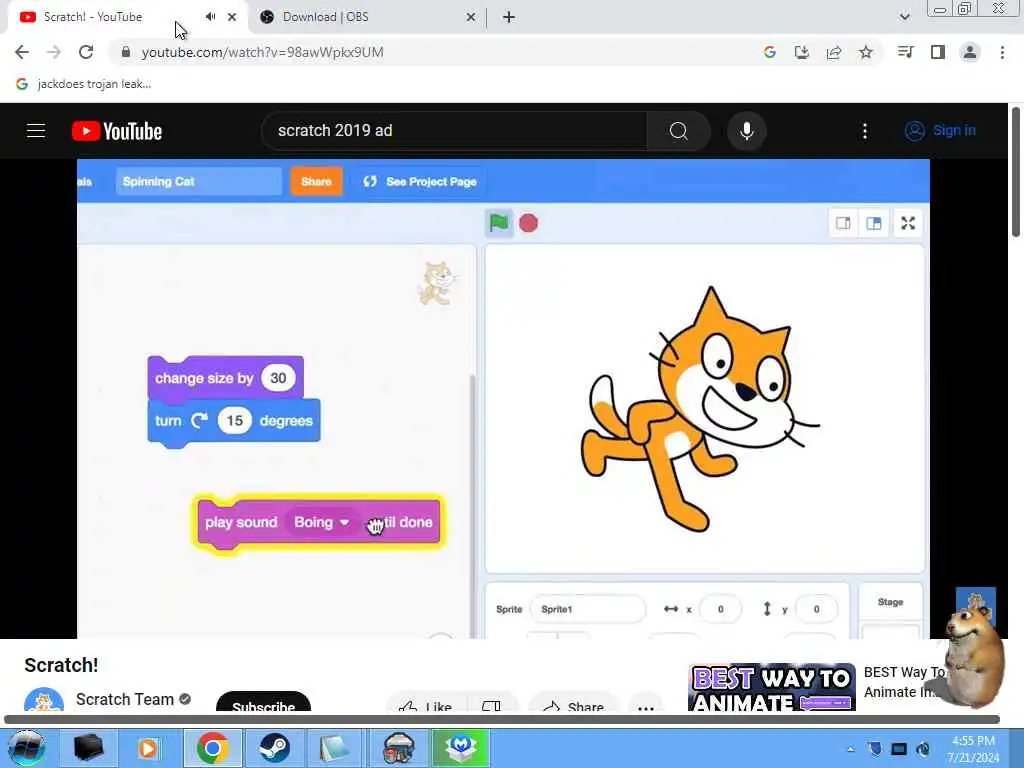Open the media control icon in Chrome toolbar
The height and width of the screenshot is (768, 1024).
tap(905, 52)
